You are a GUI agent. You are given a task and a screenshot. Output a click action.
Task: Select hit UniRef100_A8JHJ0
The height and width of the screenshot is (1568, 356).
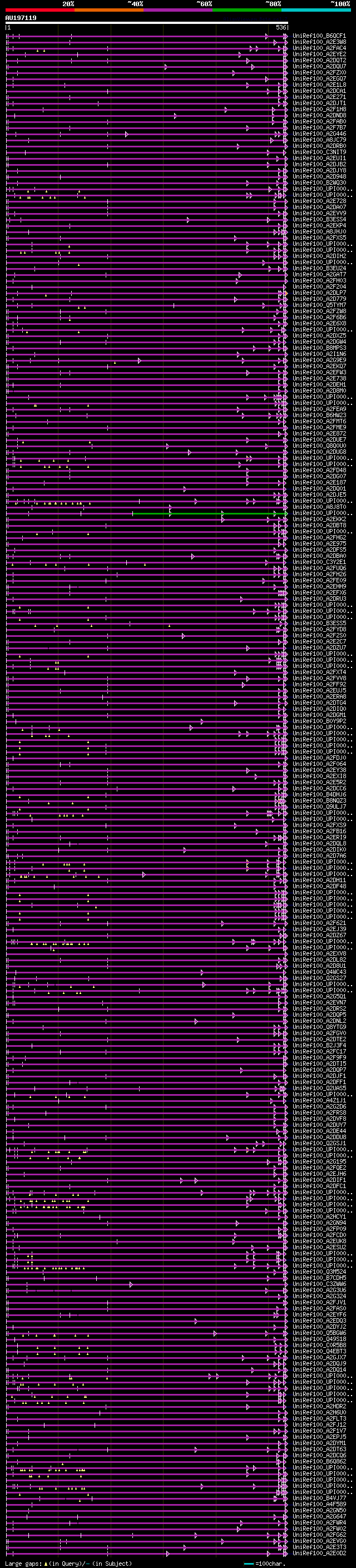(319, 232)
